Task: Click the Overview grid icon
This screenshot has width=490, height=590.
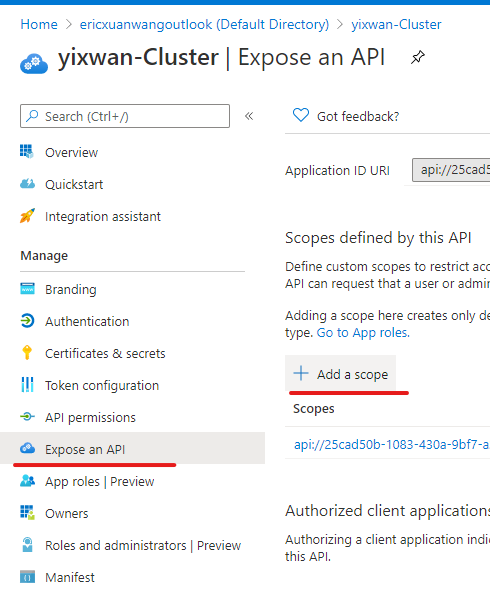Action: click(x=27, y=152)
